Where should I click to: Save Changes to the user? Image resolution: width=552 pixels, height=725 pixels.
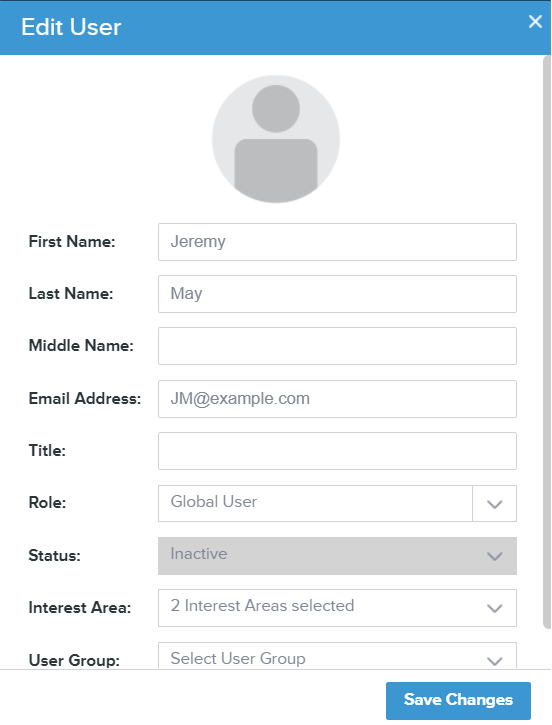click(458, 700)
